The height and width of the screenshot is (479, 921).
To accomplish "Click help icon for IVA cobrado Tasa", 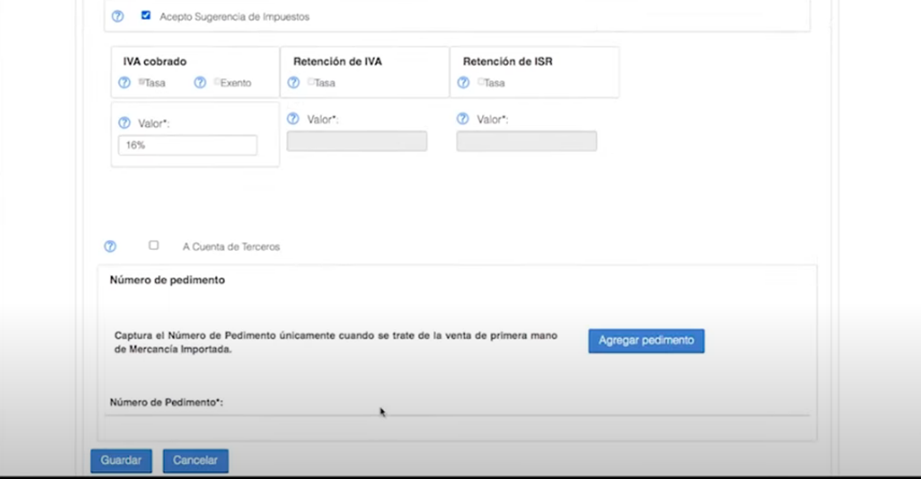I will [125, 83].
